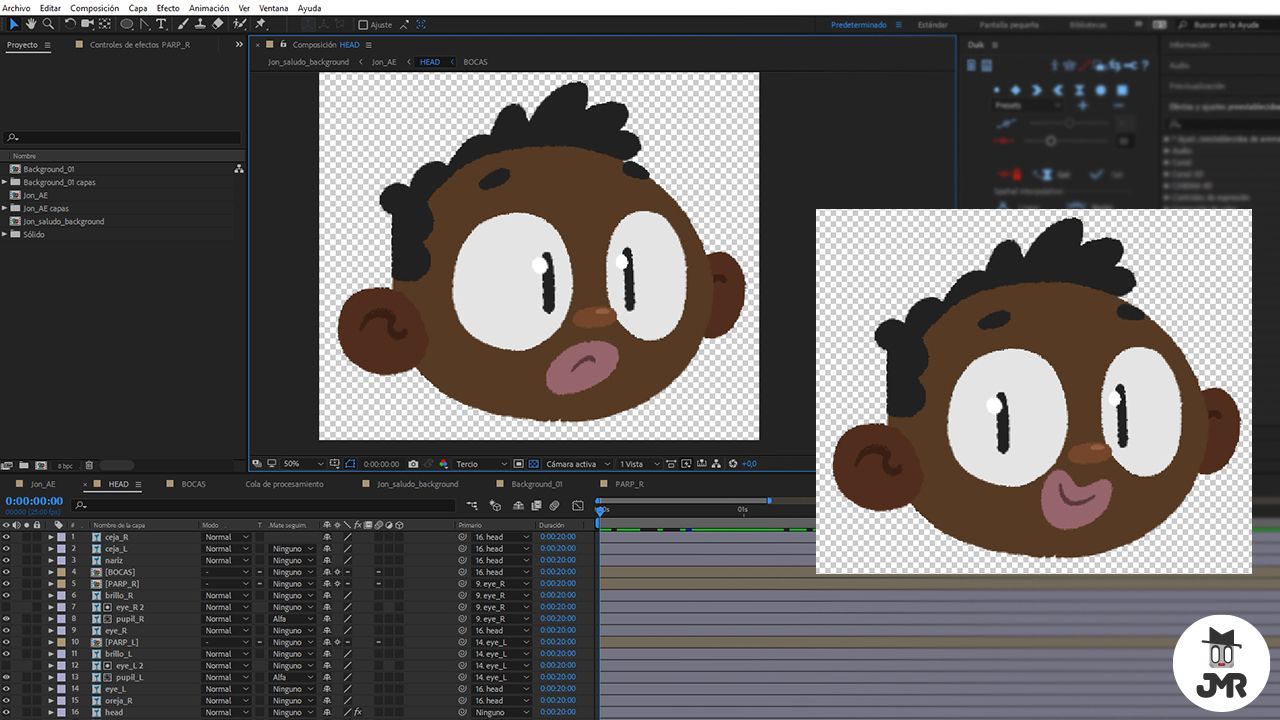Click the timeline current time indicator

(x=599, y=510)
